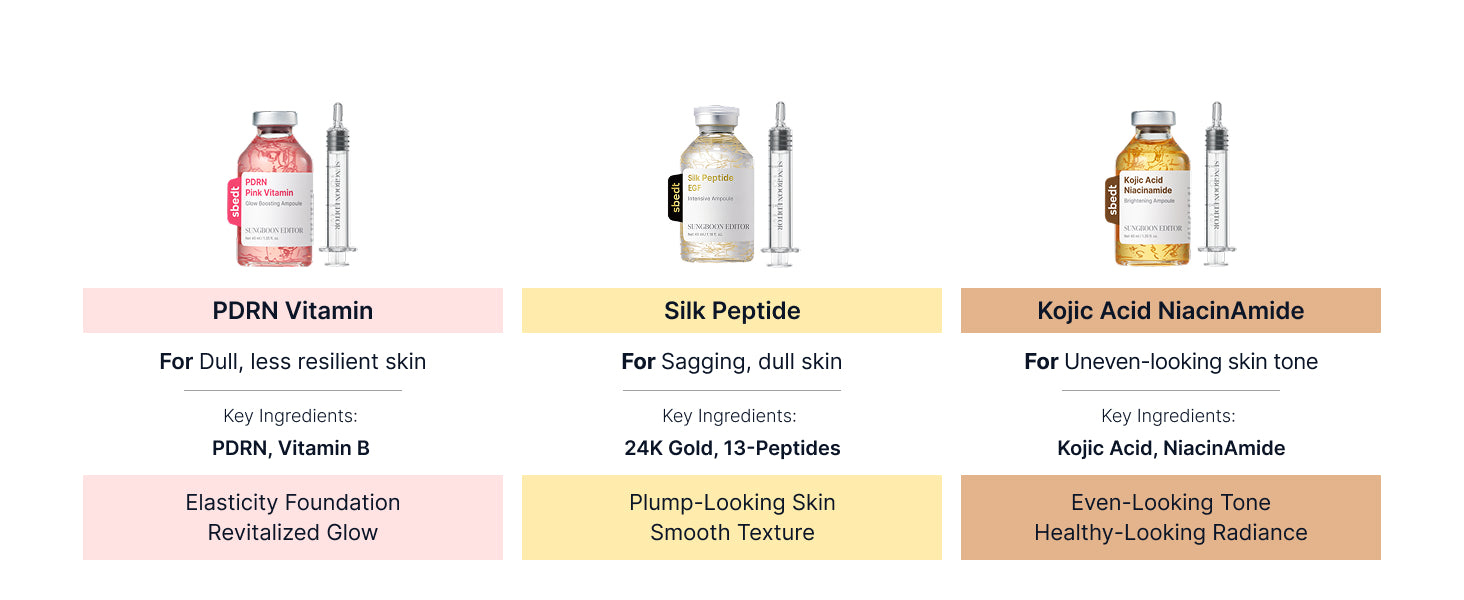Click the brown sbedt tag on Kojic Acid bottle
Viewport: 1464px width, 600px height.
pos(1111,200)
